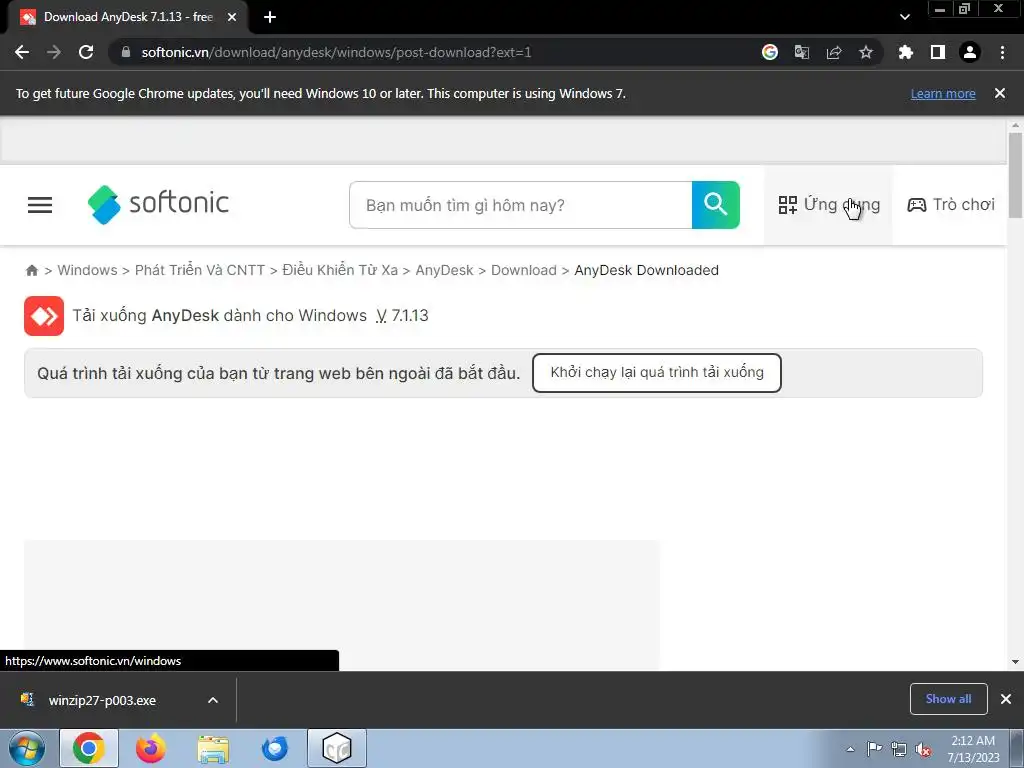Show hidden tray icons arrow
Viewport: 1024px width, 768px height.
click(x=850, y=749)
